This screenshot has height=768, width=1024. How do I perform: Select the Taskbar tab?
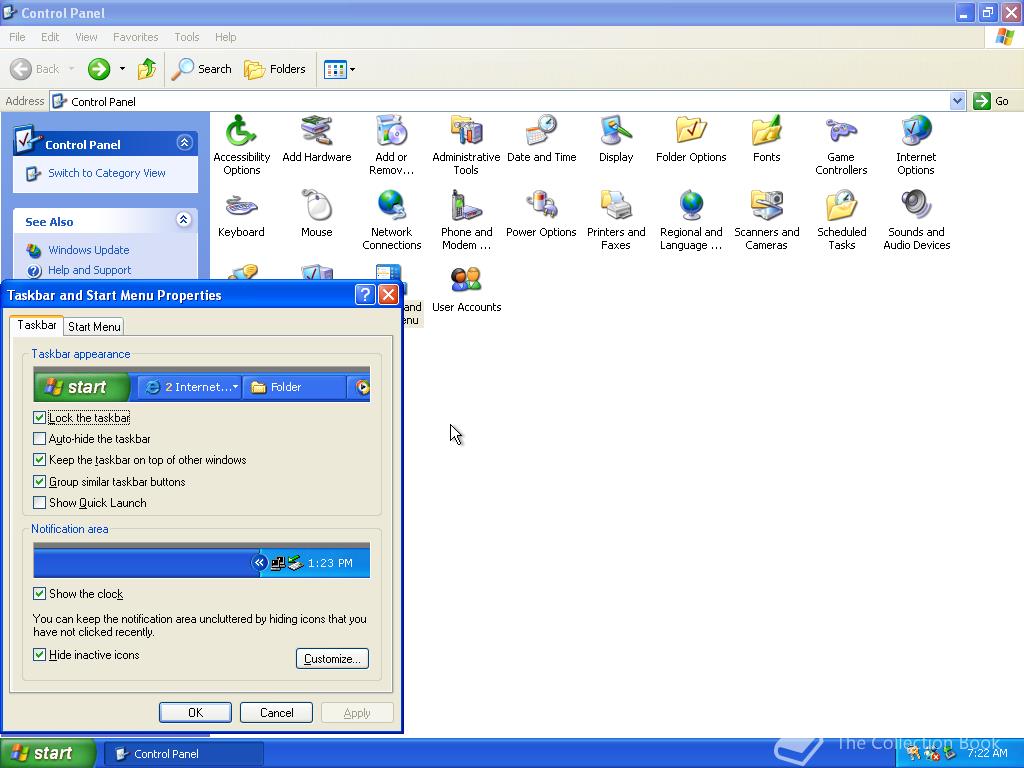(x=37, y=325)
